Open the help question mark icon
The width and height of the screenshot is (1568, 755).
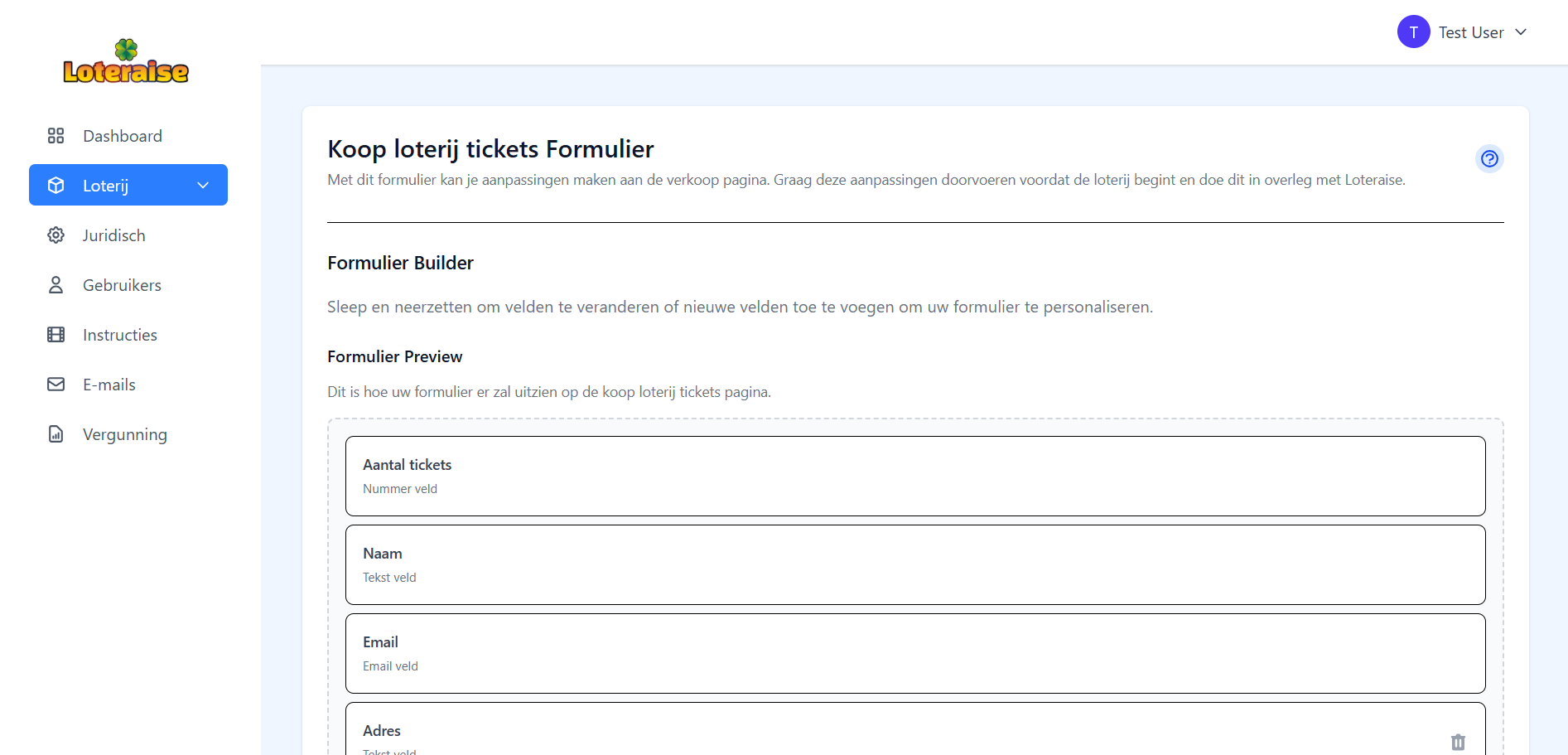coord(1489,158)
